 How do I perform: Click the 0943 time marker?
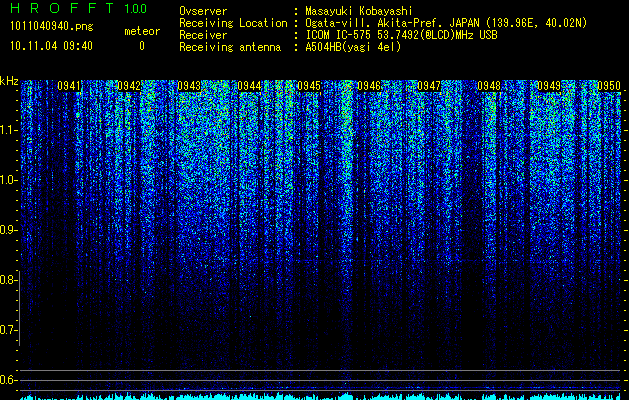[x=189, y=86]
